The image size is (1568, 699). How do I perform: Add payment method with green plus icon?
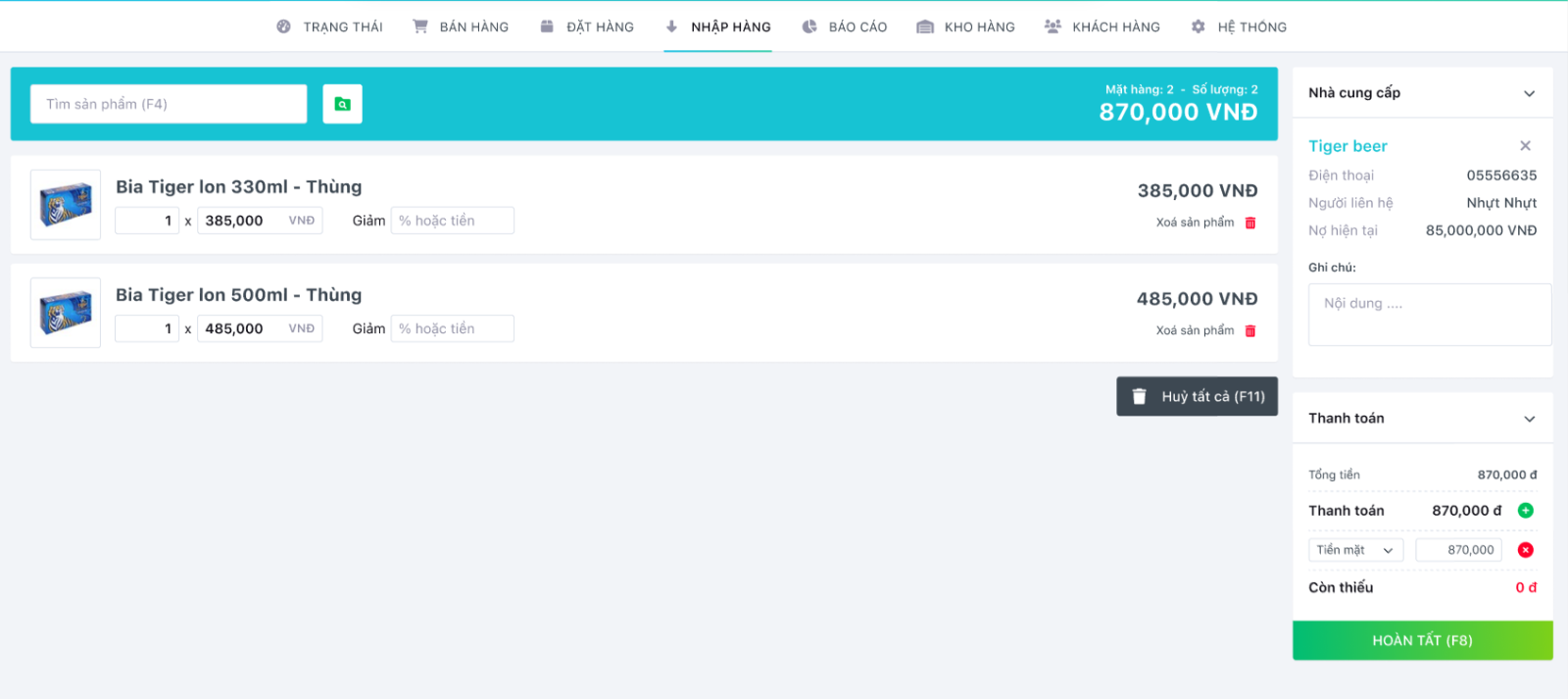(1525, 510)
